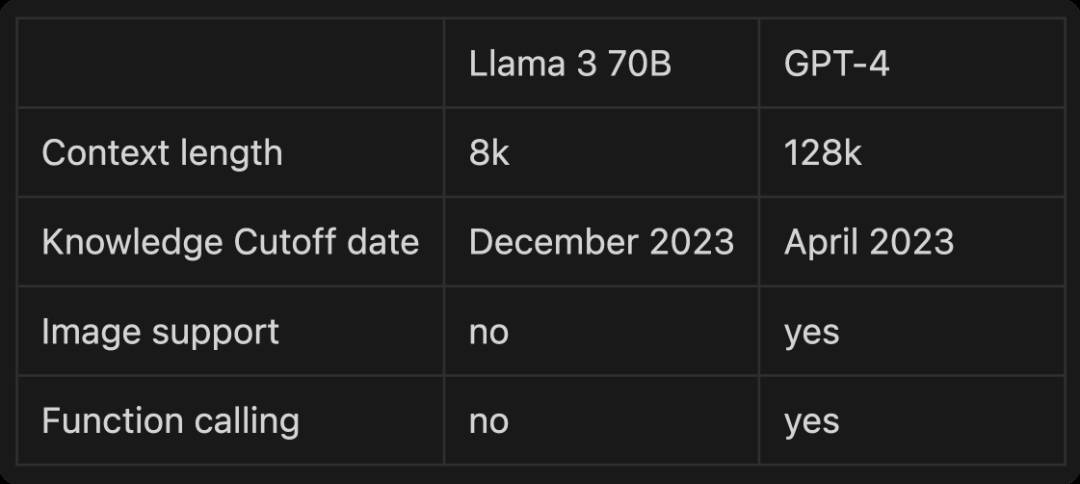Click "no" in the Image support row
This screenshot has height=484, width=1080.
(x=488, y=333)
